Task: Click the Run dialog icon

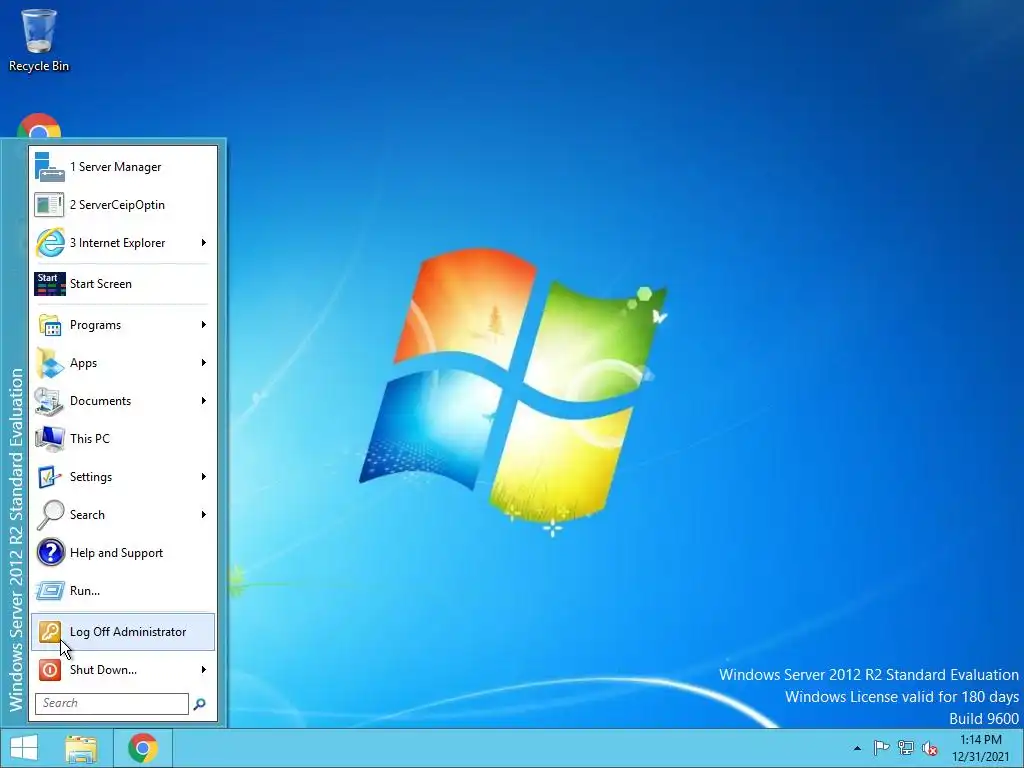Action: coord(50,590)
